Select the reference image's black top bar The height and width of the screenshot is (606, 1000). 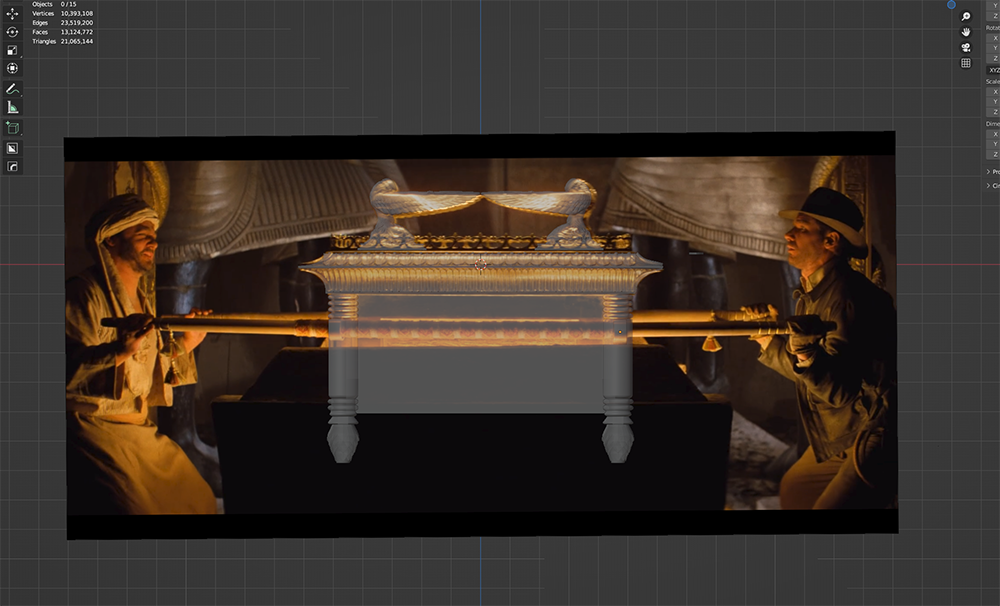pos(480,145)
